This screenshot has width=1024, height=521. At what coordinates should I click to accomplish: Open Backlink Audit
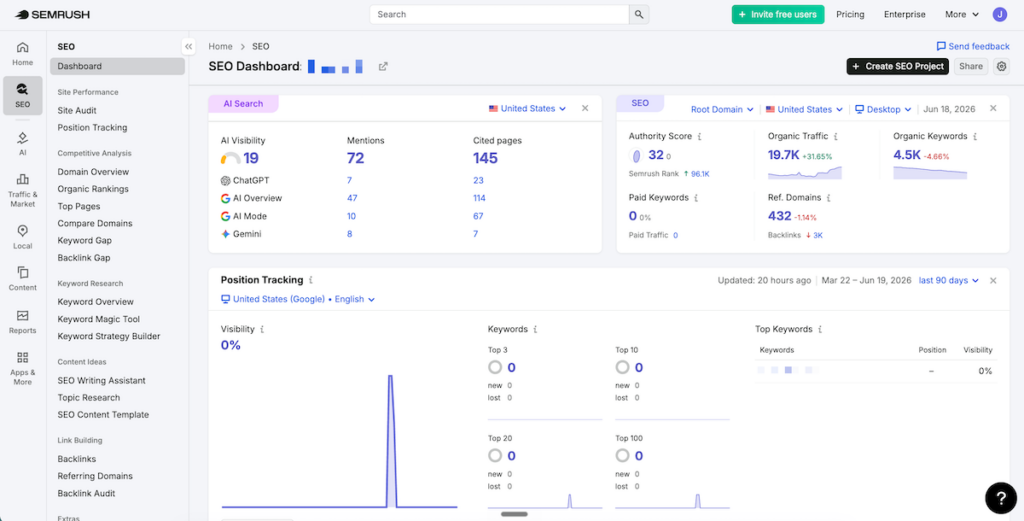click(86, 494)
